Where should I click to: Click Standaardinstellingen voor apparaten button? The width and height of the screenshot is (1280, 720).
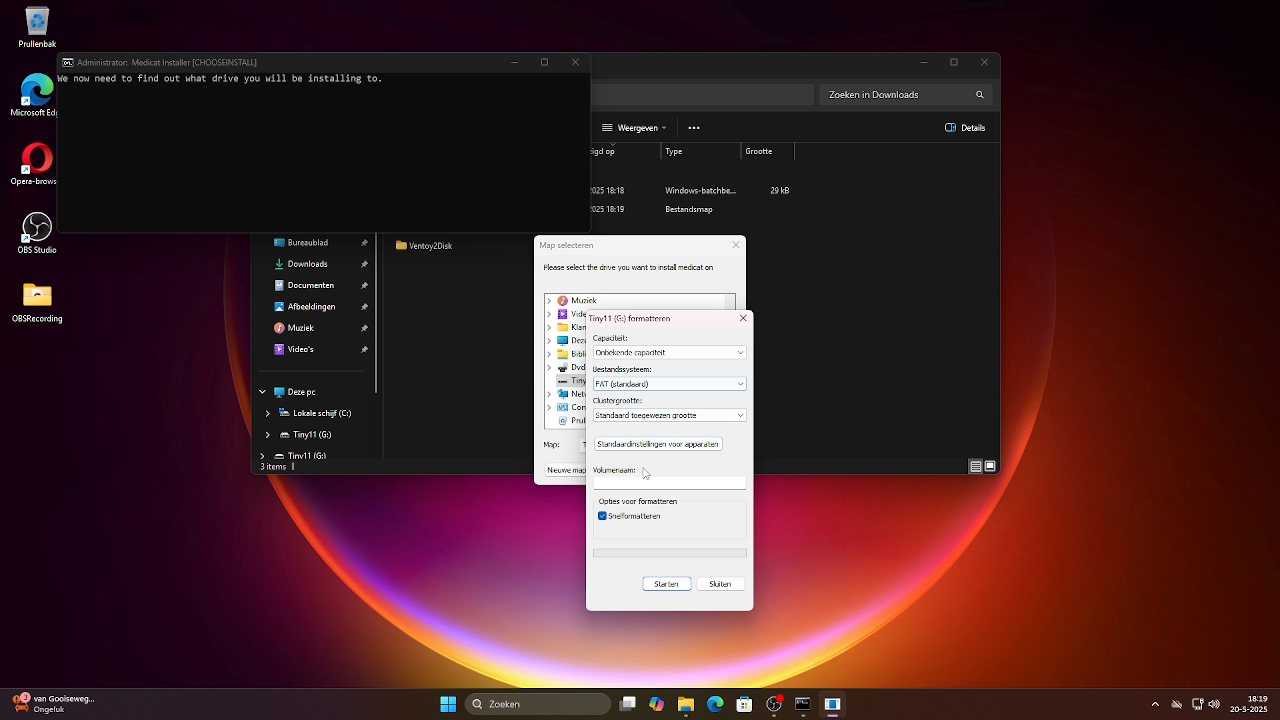pos(658,444)
